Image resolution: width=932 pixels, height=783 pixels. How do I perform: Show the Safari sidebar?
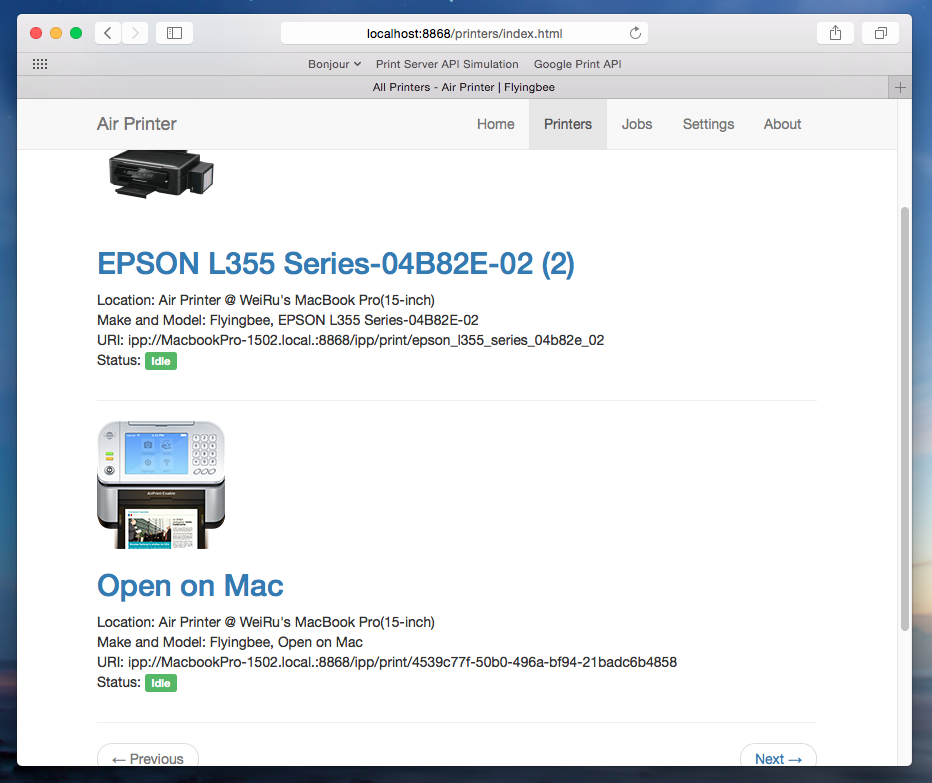click(174, 33)
